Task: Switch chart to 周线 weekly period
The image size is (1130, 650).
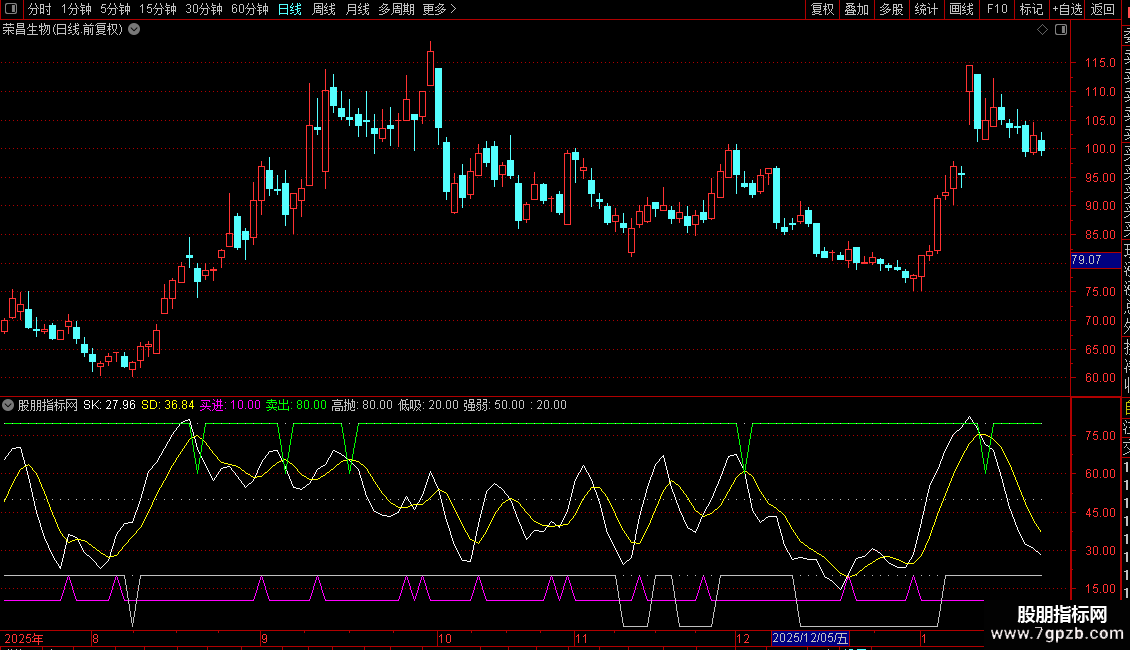Action: [324, 9]
